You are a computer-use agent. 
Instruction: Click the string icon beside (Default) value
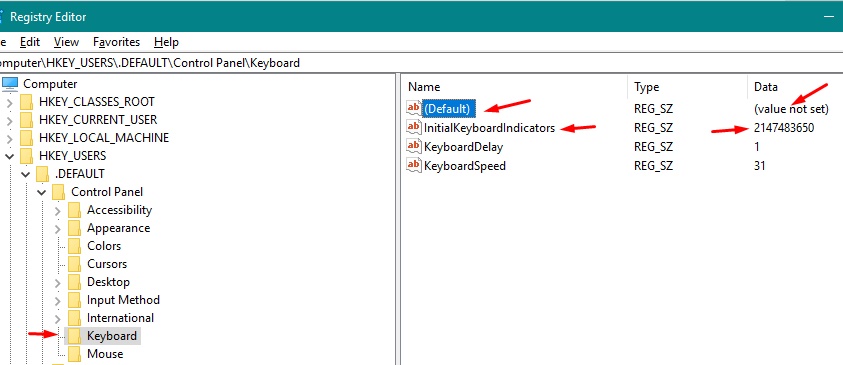pos(413,109)
